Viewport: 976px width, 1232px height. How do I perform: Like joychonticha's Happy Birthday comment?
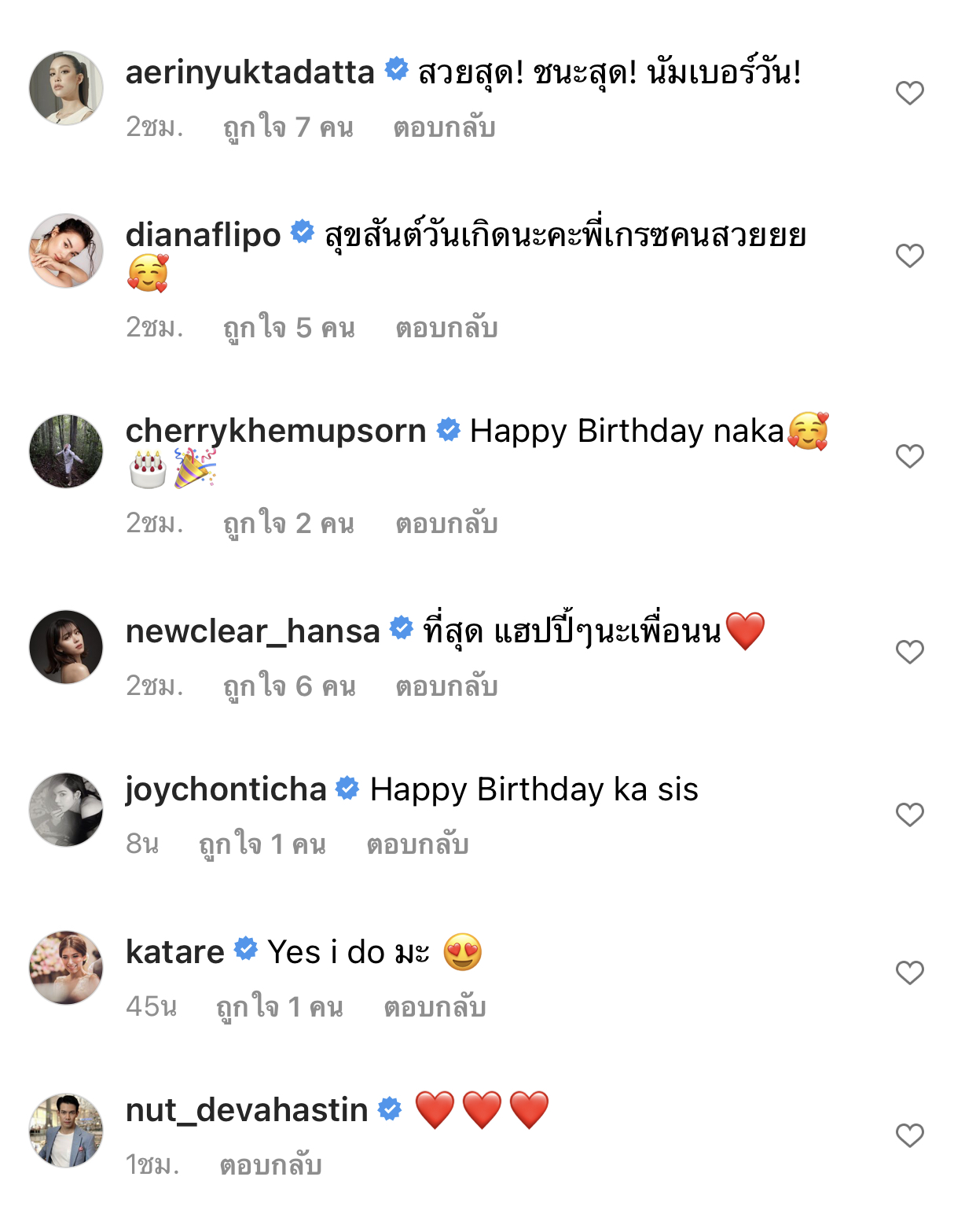pos(909,815)
